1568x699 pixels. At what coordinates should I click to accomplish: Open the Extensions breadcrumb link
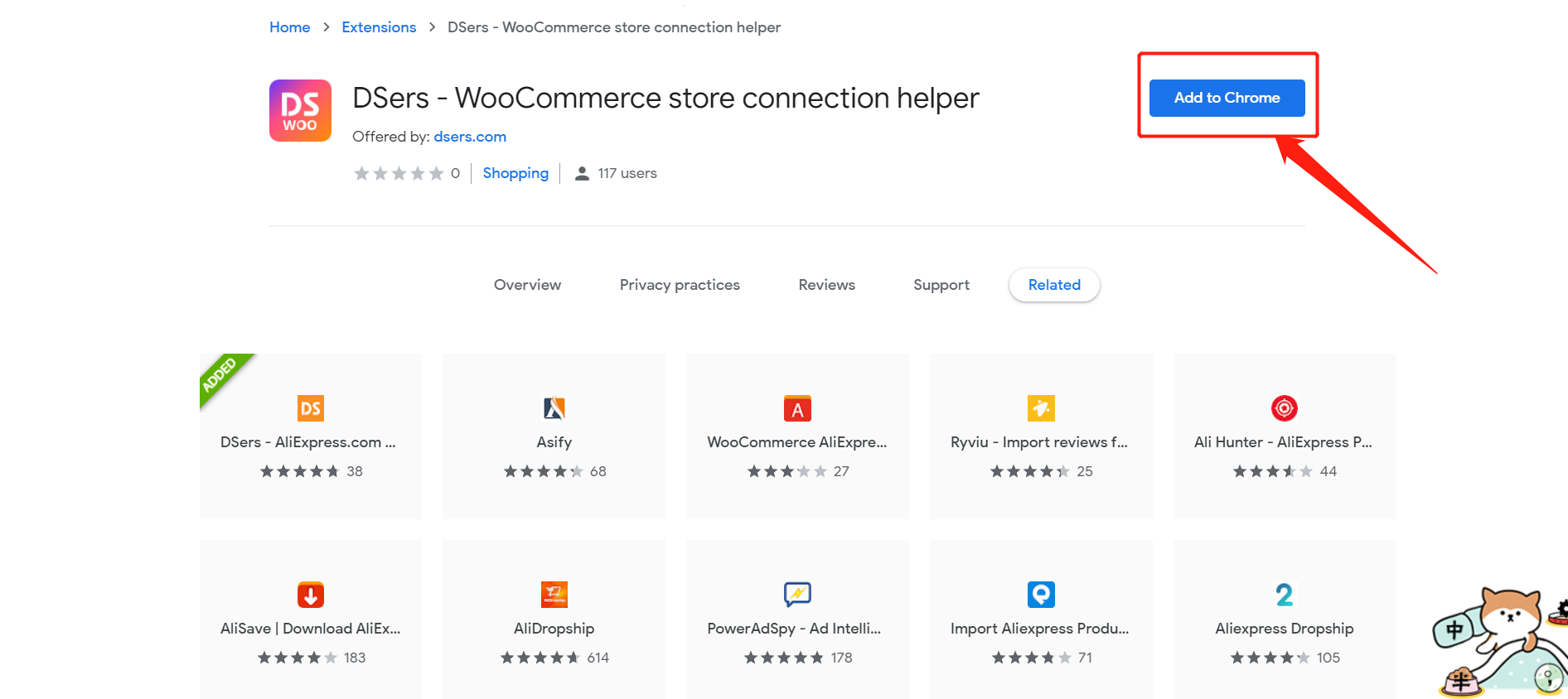[379, 27]
